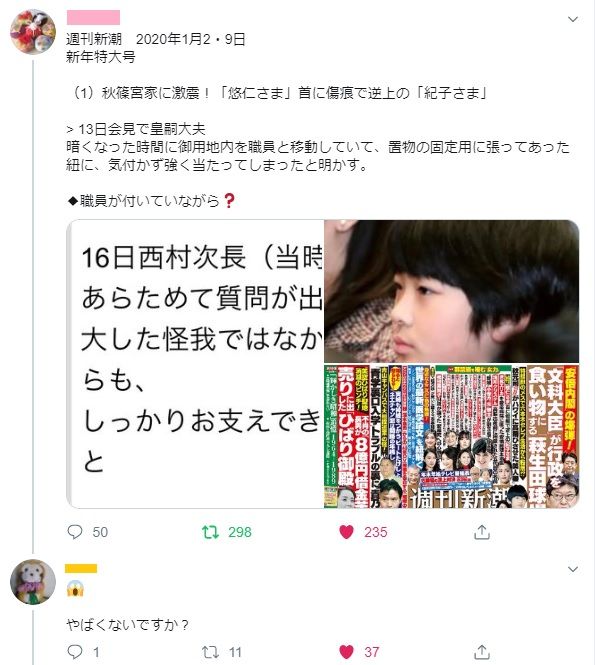The image size is (595, 665).
Task: Open the plush toy avatar of replier
Action: 33,582
